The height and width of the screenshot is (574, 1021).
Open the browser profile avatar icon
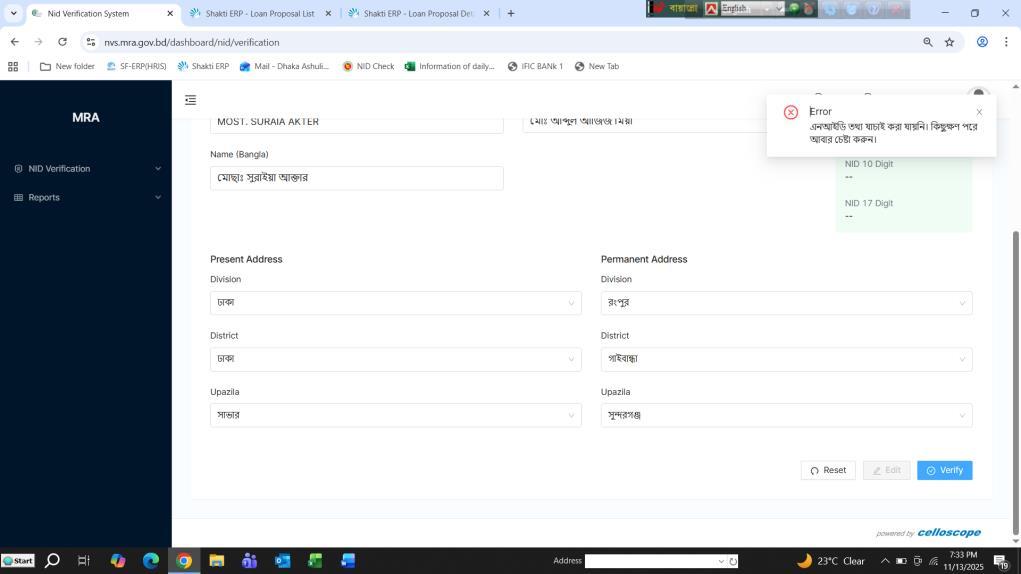(982, 42)
